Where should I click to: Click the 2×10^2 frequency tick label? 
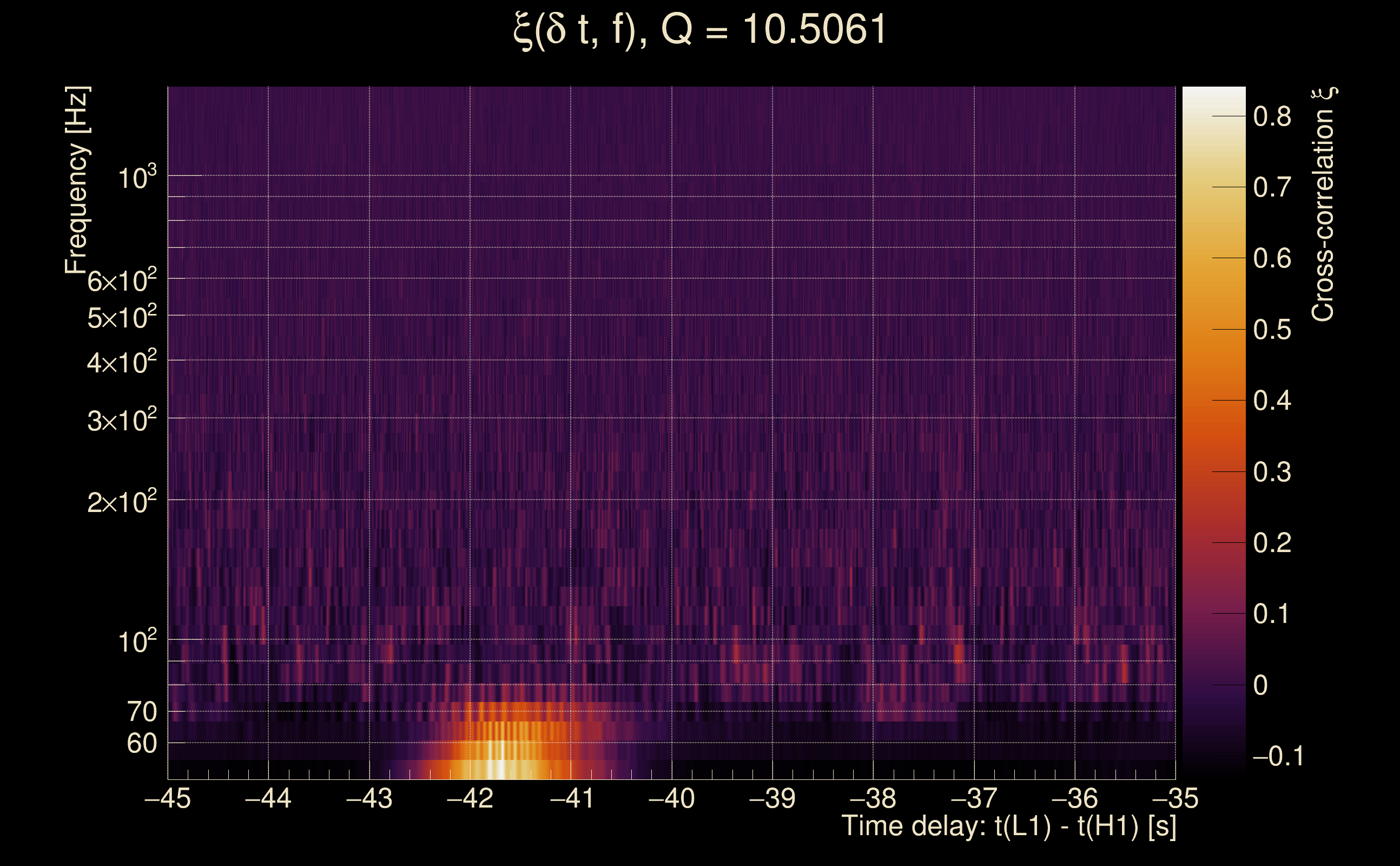coord(121,502)
